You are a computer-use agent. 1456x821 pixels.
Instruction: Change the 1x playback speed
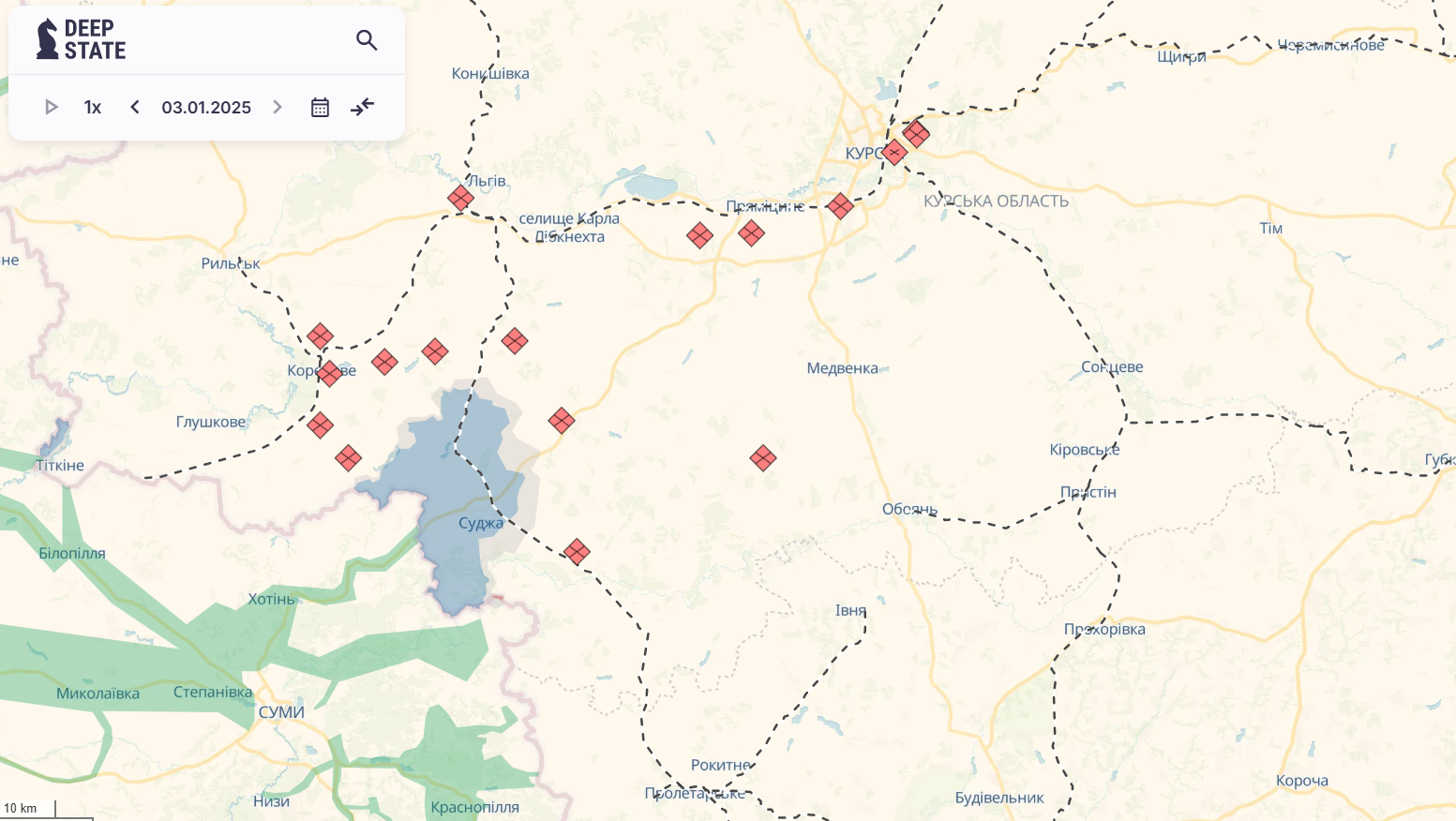pos(92,107)
